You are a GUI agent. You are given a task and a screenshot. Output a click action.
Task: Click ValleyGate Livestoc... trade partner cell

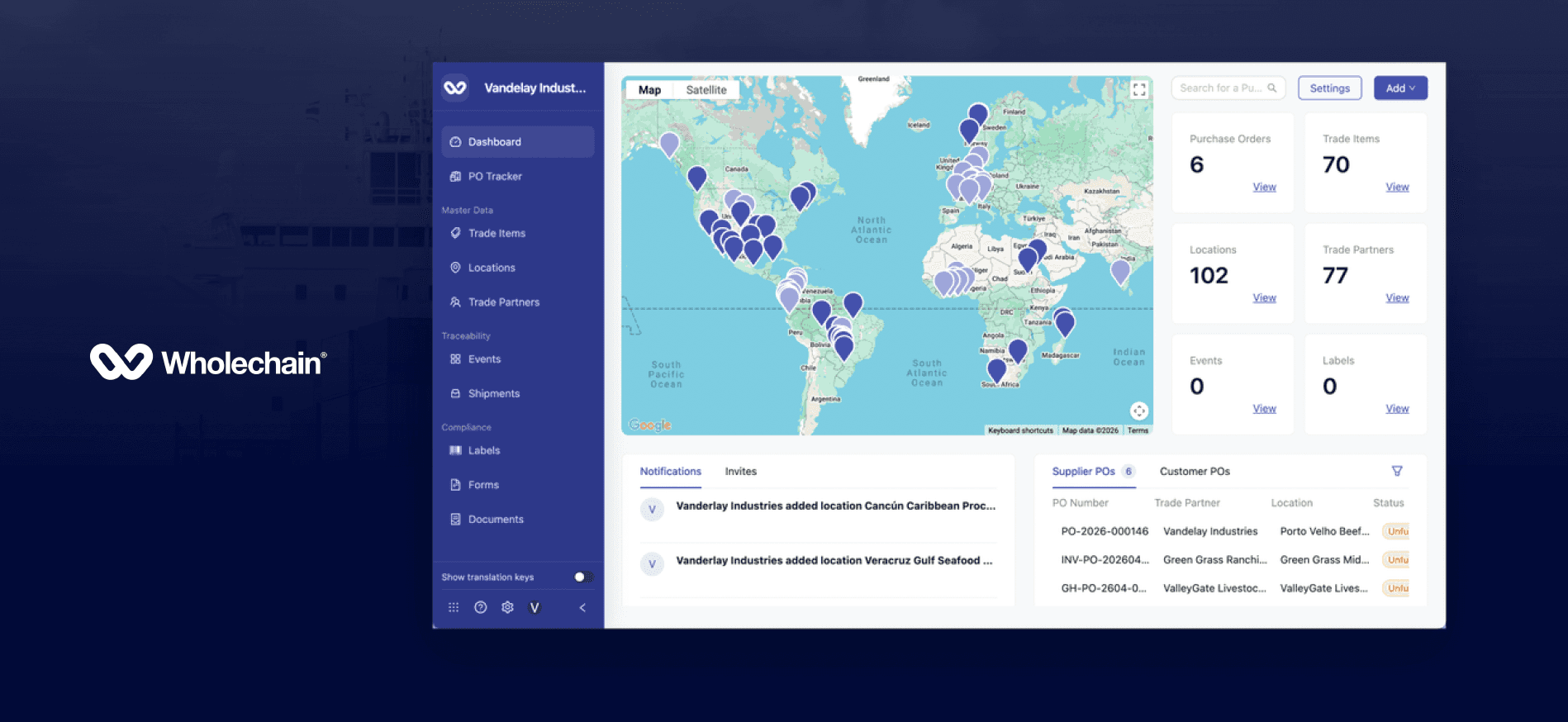coord(1214,588)
